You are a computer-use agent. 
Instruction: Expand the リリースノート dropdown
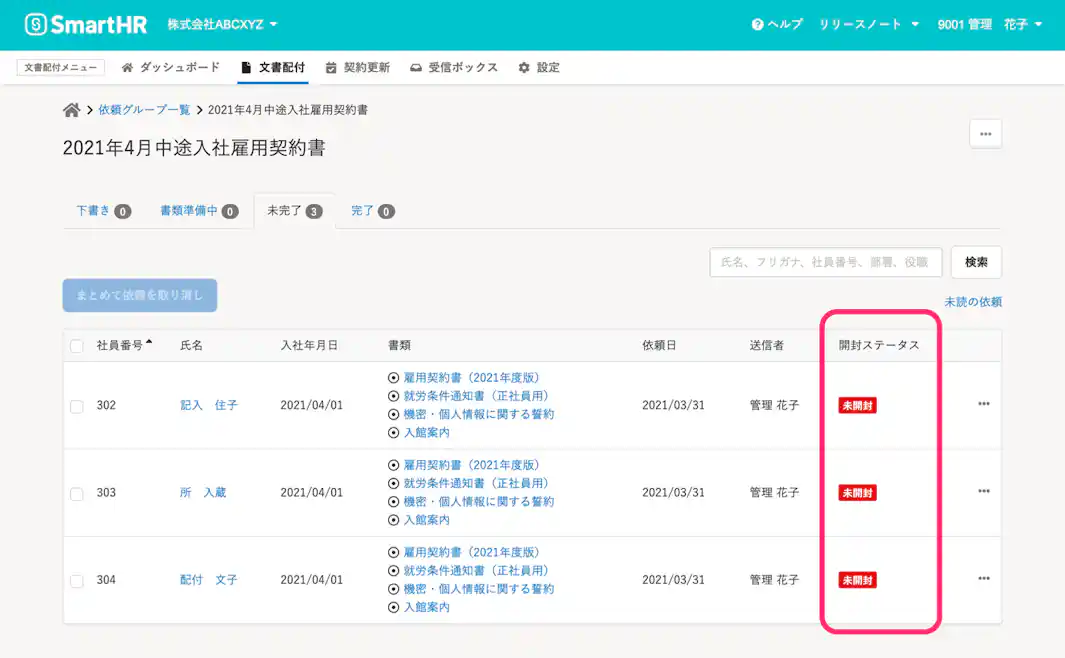click(867, 22)
